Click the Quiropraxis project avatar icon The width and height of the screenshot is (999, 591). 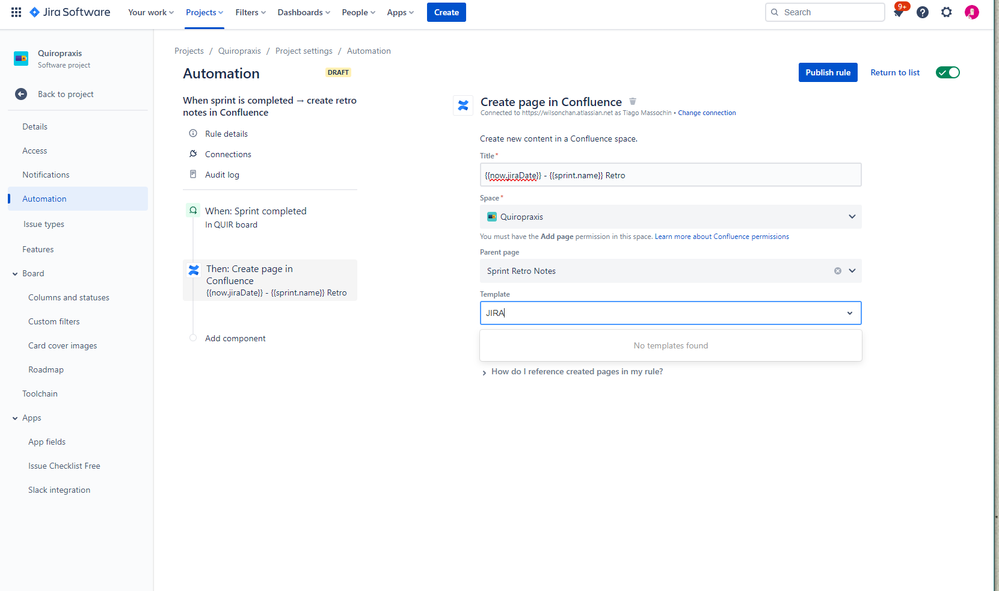pos(21,59)
